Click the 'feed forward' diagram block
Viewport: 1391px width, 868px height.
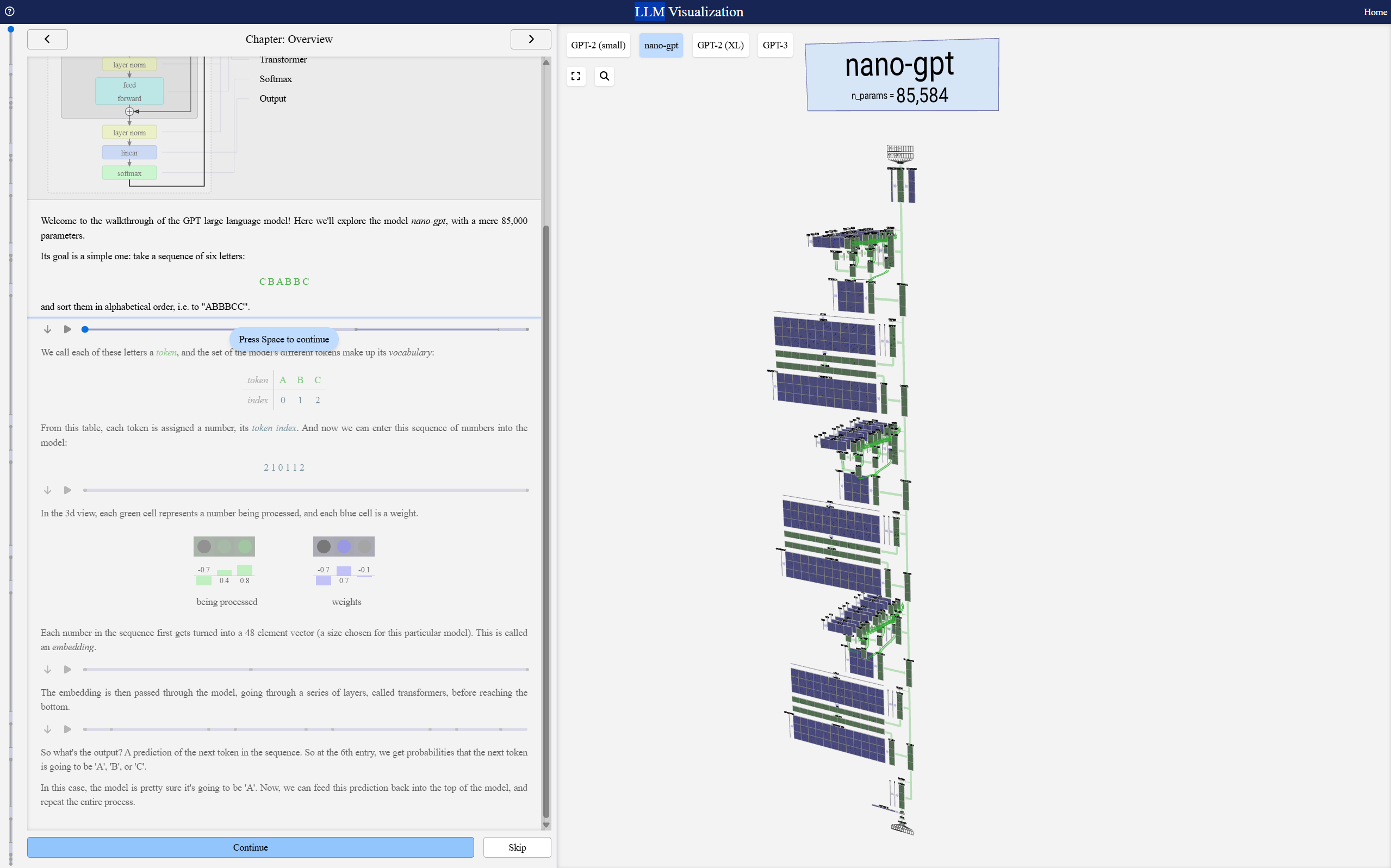pos(129,91)
